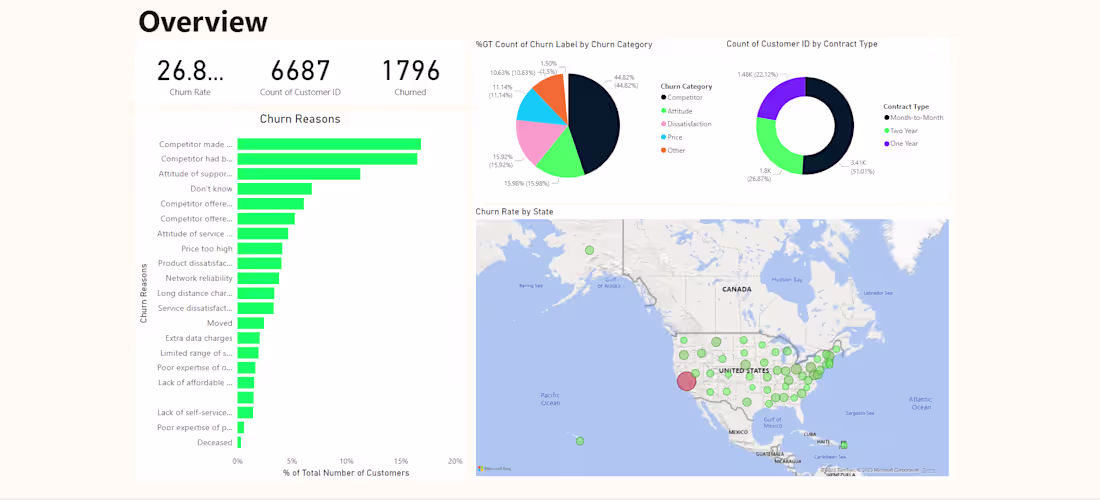
Task: Click the Count of Customer ID card
Action: click(300, 77)
